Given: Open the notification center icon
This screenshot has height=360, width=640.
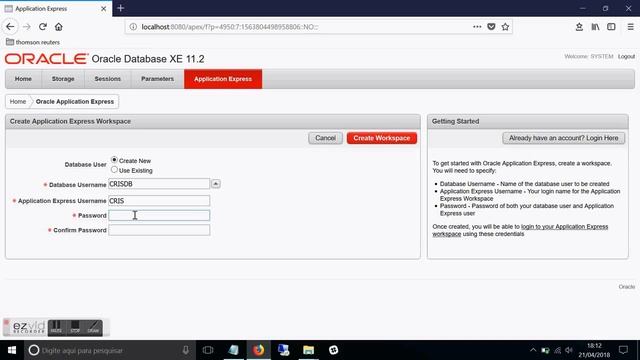Looking at the screenshot, I should point(623,350).
